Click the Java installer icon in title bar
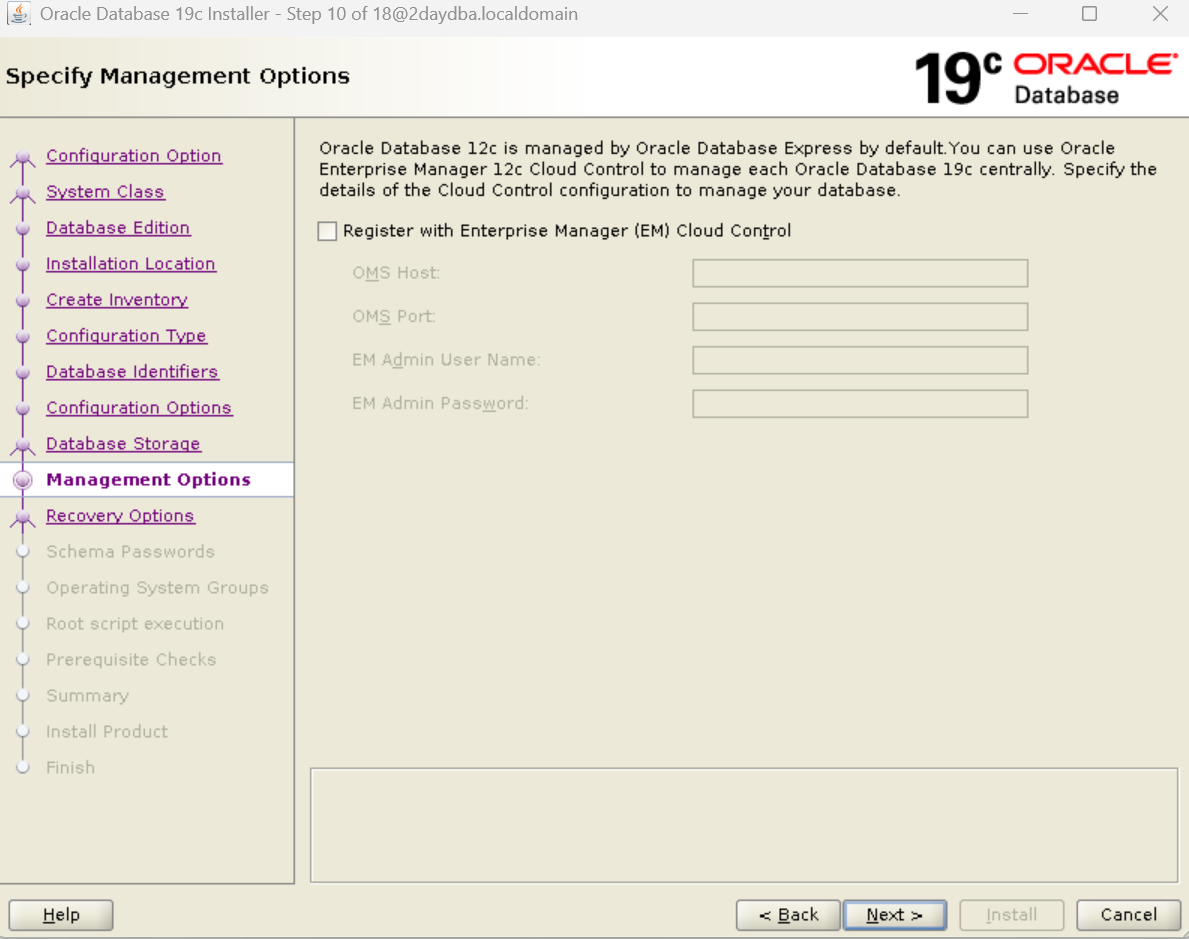The height and width of the screenshot is (939, 1189). (18, 14)
